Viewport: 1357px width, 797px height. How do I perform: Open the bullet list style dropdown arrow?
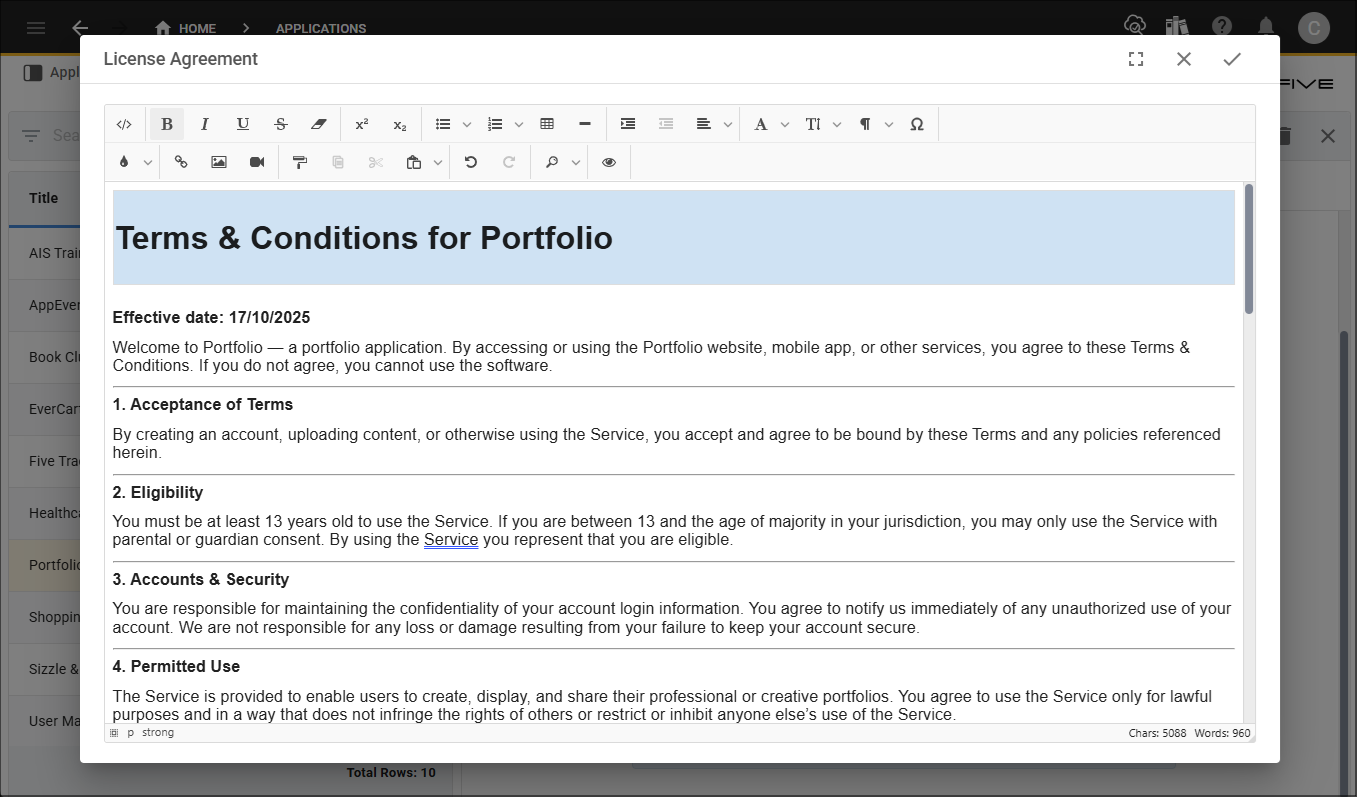pyautogui.click(x=467, y=125)
